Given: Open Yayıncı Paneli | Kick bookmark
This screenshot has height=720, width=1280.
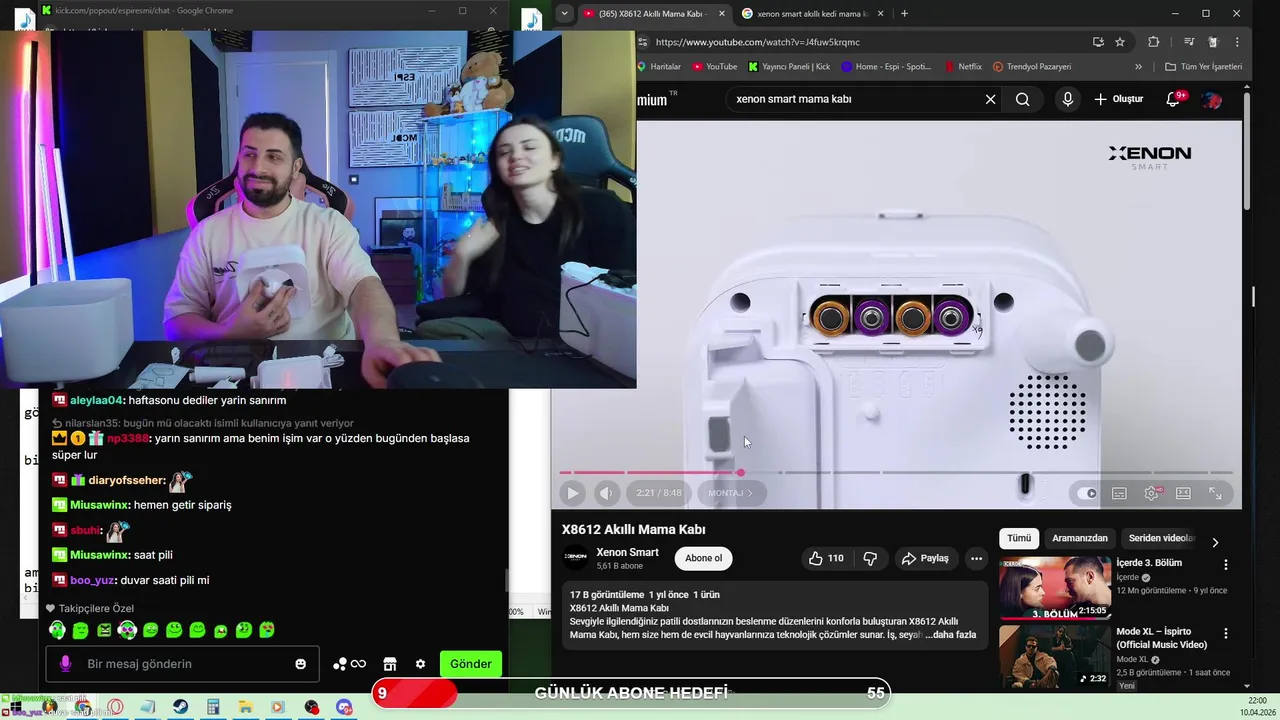Looking at the screenshot, I should click(789, 67).
